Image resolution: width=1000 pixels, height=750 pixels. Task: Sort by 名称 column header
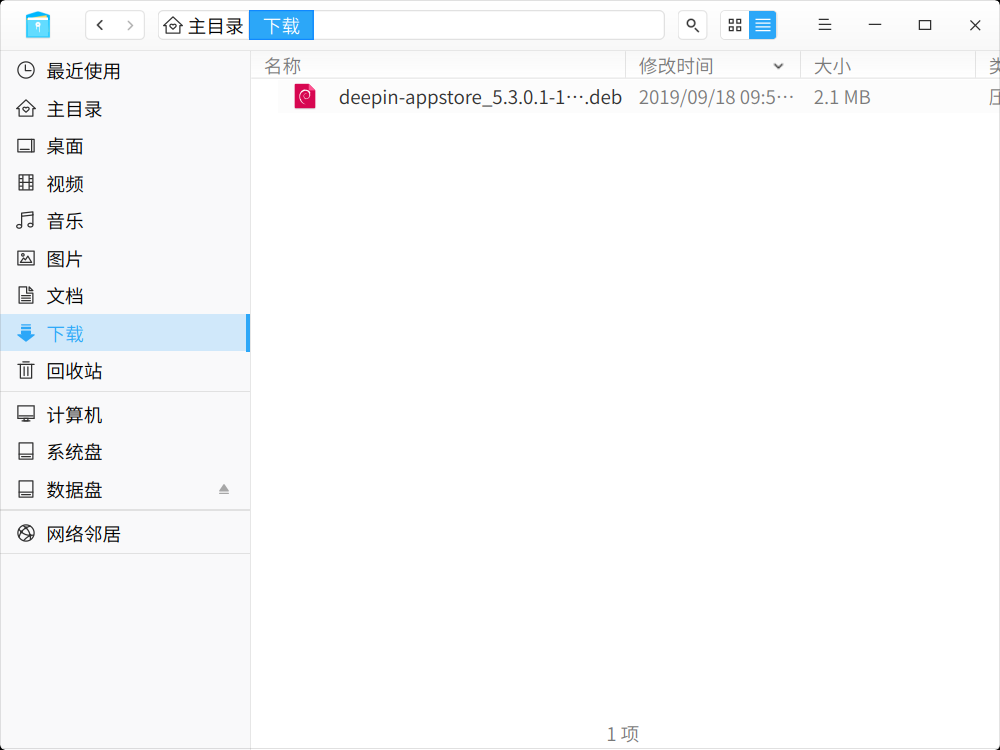coord(438,65)
